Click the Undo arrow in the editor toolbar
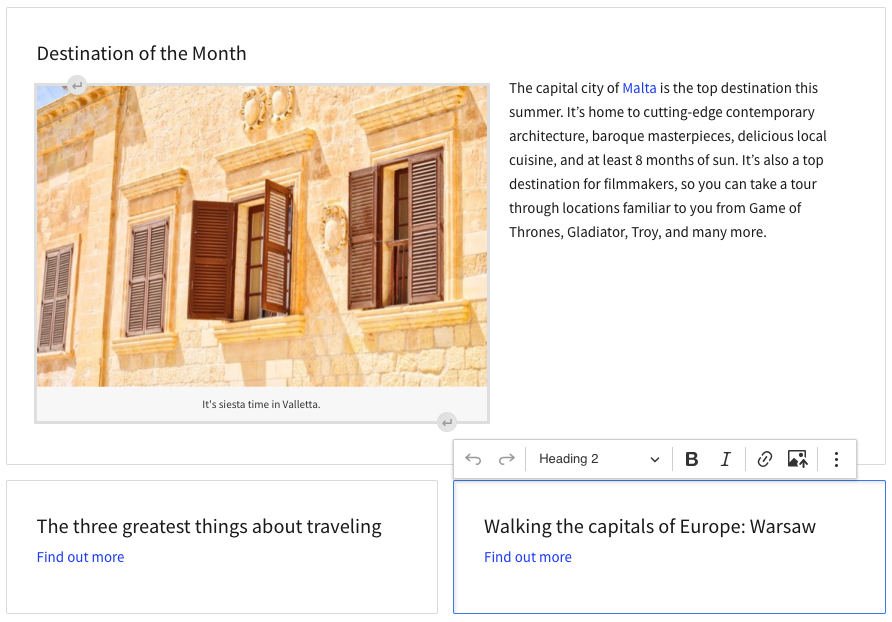The width and height of the screenshot is (892, 622). point(472,458)
